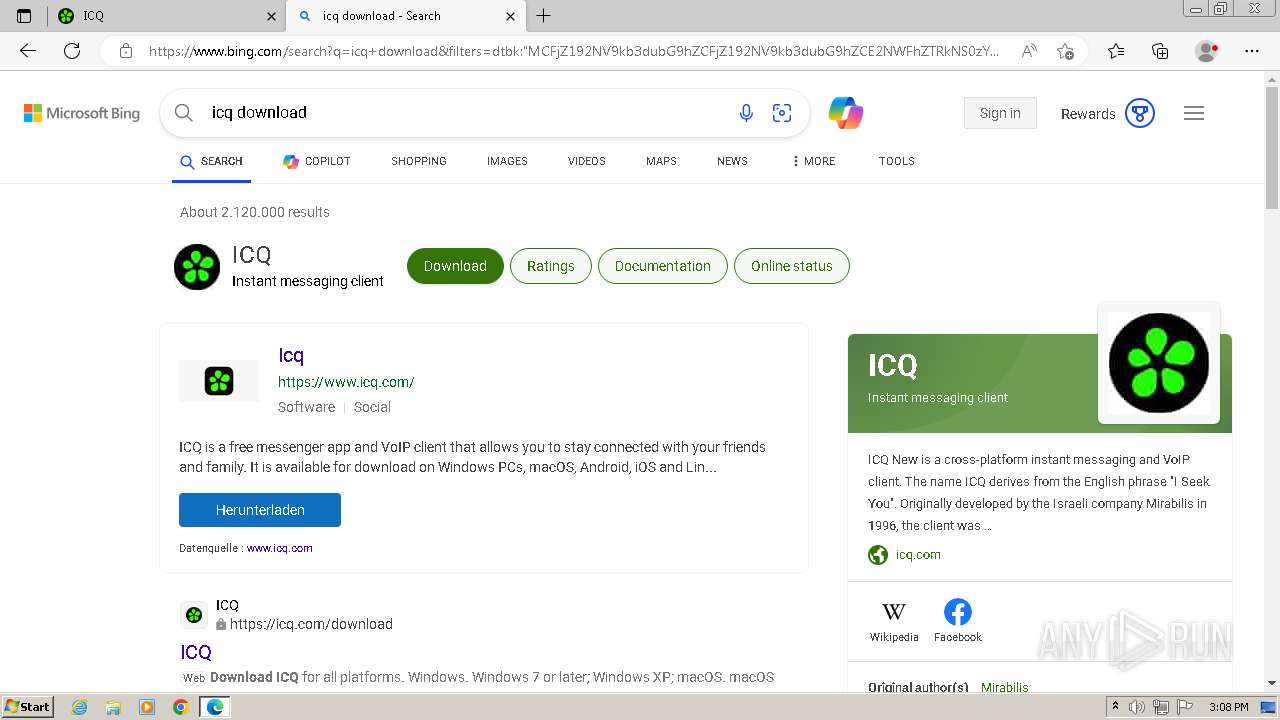Click the Online status pill button

(x=792, y=266)
